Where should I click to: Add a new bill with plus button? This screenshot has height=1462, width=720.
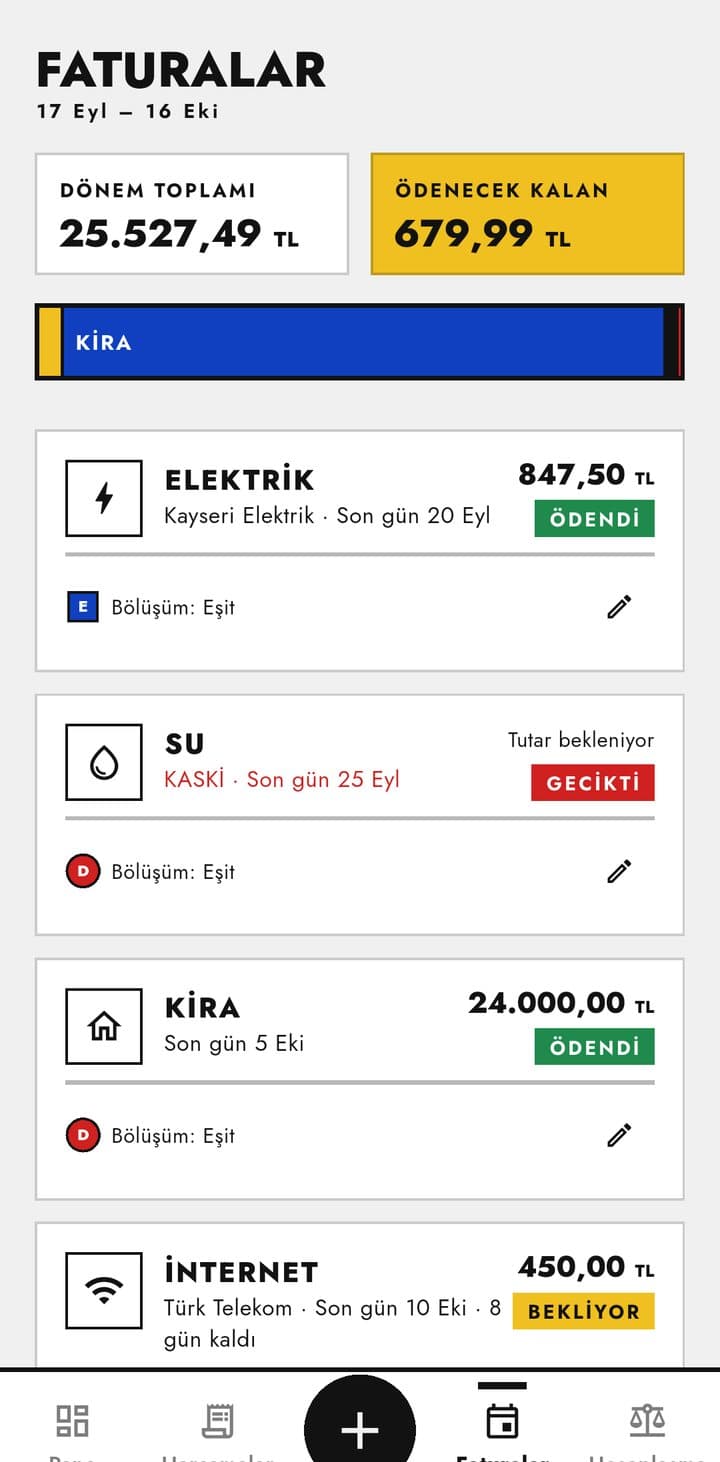click(360, 1430)
